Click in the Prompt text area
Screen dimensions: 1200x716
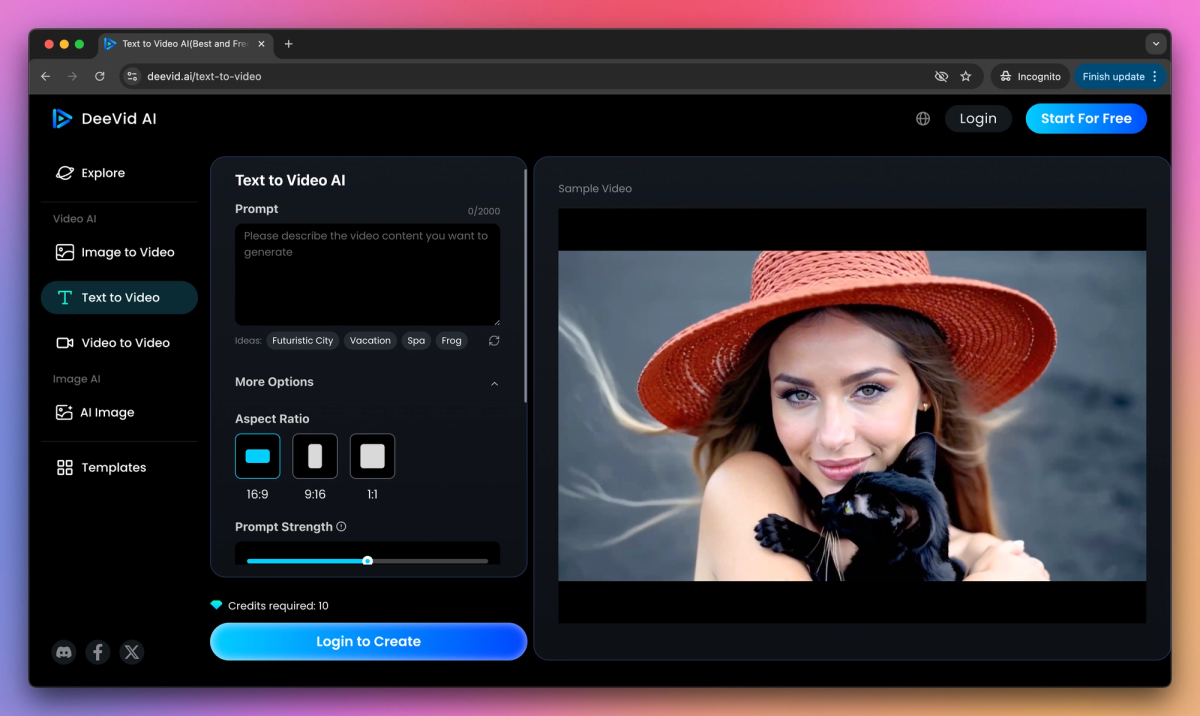coord(368,275)
